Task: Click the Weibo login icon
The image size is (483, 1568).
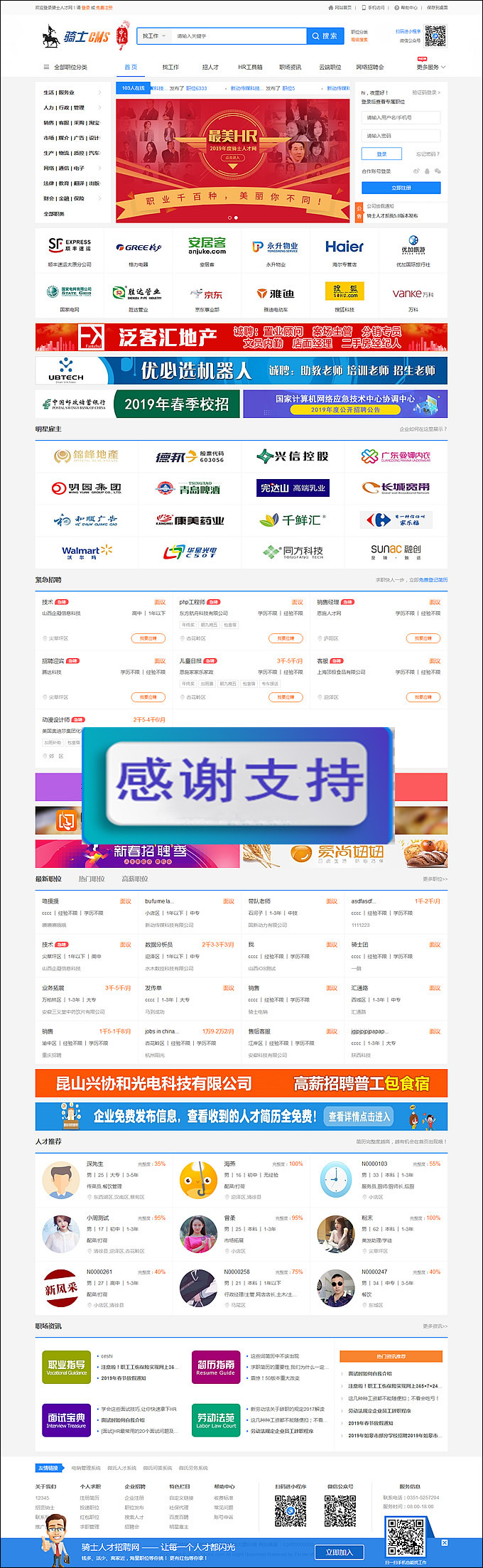Action: click(x=416, y=171)
